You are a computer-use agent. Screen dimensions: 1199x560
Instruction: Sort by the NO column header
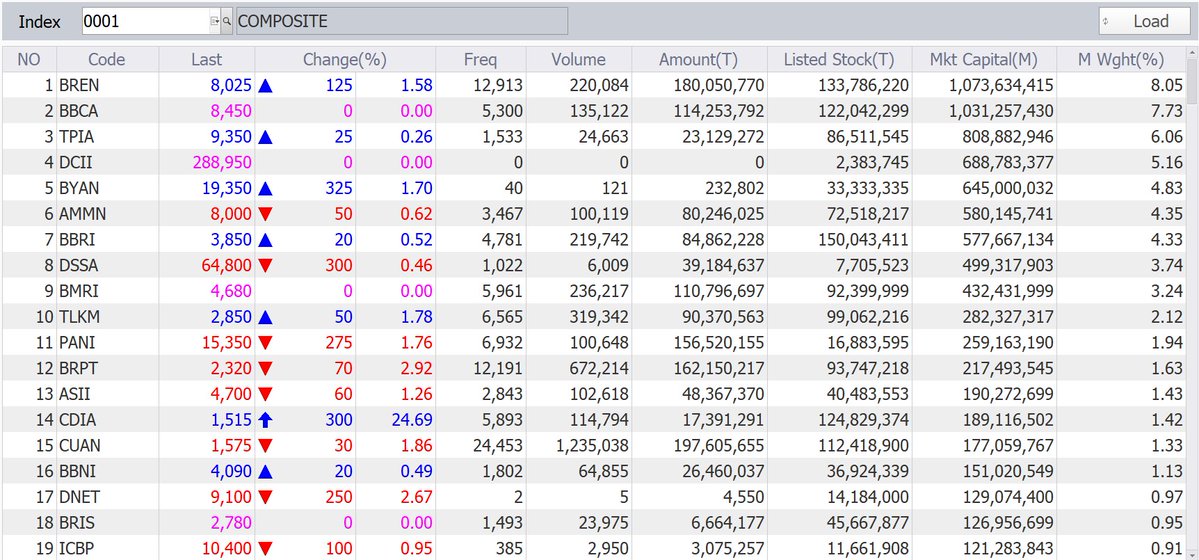[x=29, y=60]
